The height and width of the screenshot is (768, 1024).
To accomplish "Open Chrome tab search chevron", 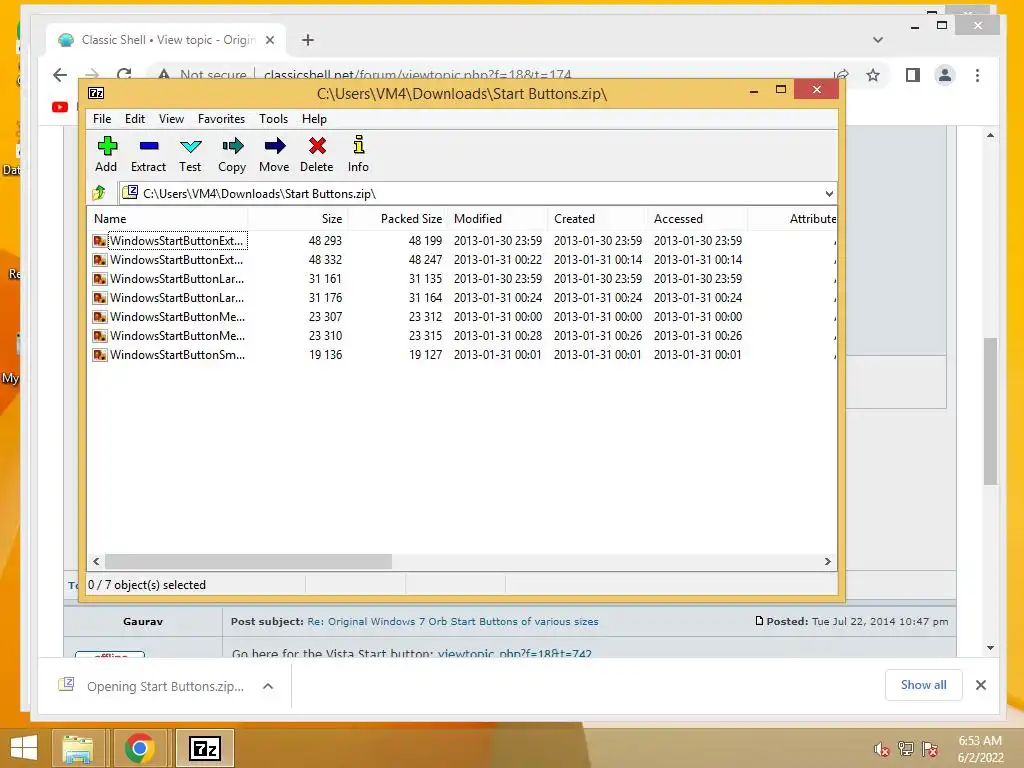I will (x=878, y=40).
